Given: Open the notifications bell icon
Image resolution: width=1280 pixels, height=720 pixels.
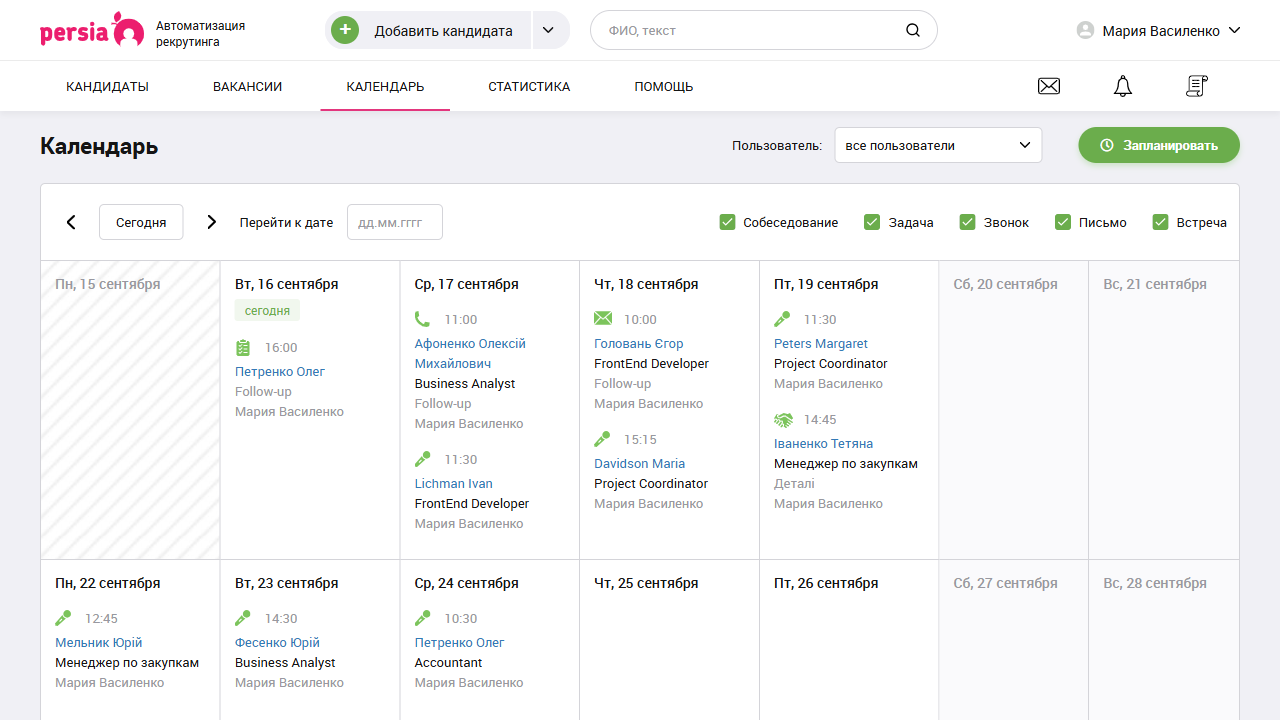Looking at the screenshot, I should [1123, 87].
